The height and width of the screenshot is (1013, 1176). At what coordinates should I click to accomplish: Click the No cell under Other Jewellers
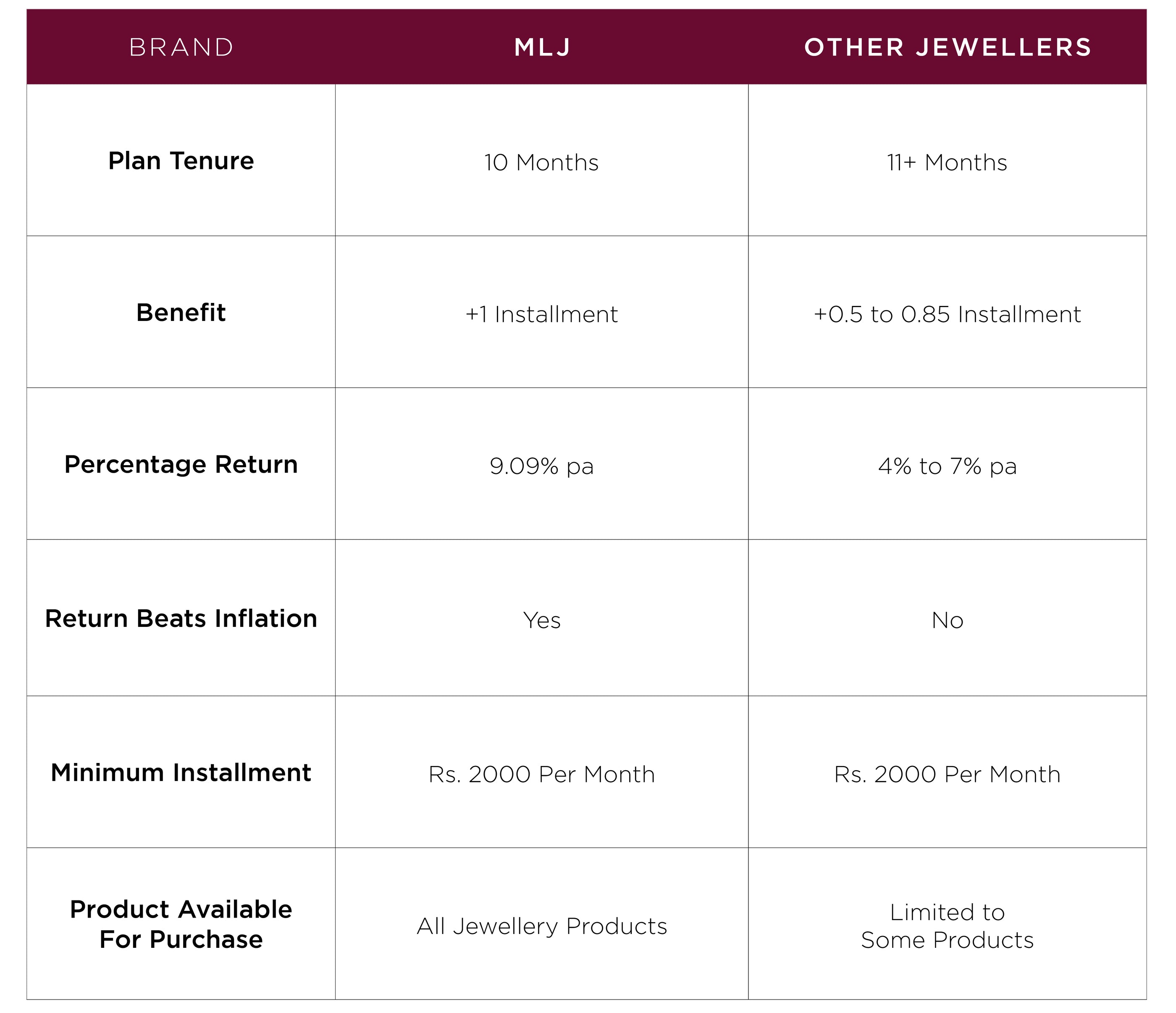(x=947, y=620)
